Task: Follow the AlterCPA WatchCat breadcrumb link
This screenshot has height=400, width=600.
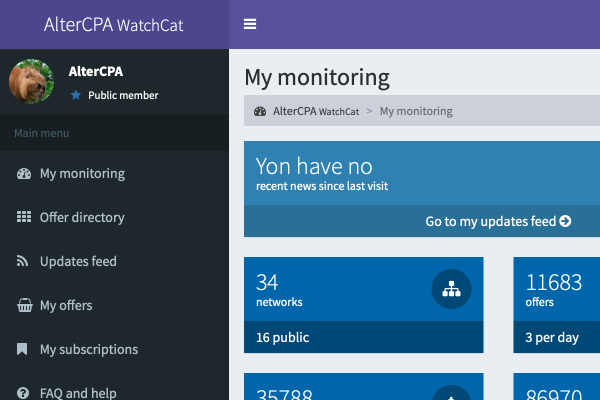Action: [x=316, y=111]
